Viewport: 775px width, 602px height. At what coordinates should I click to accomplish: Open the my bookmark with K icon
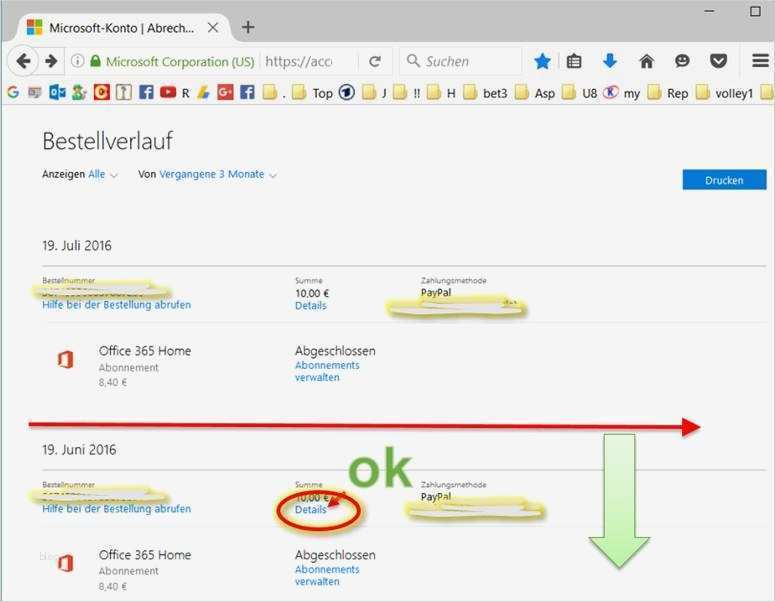click(x=622, y=93)
